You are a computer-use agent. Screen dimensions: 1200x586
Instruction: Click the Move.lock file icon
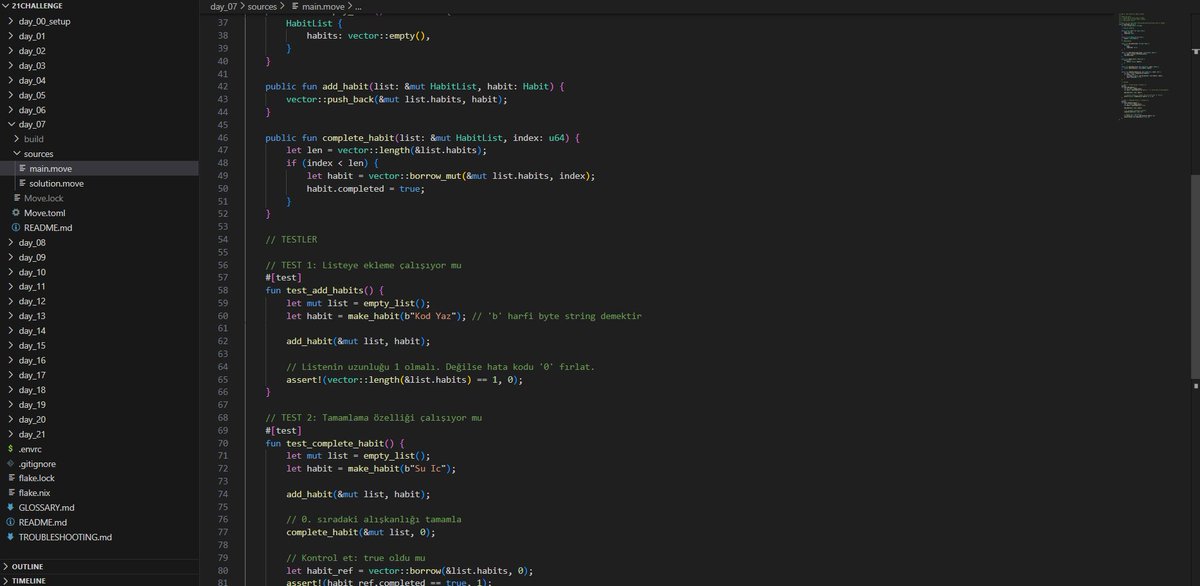16,198
